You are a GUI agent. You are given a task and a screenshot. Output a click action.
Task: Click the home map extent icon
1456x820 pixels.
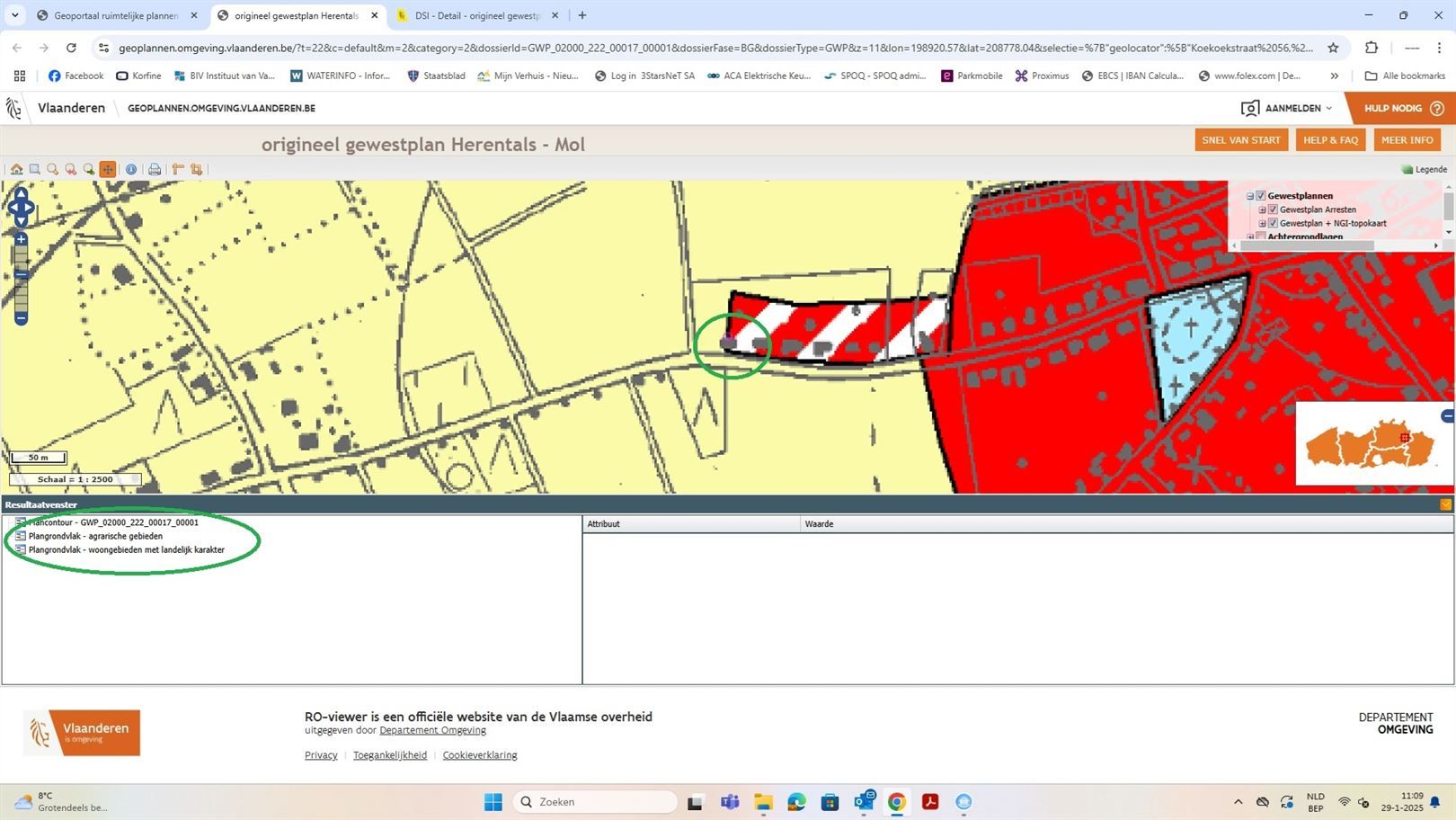16,169
